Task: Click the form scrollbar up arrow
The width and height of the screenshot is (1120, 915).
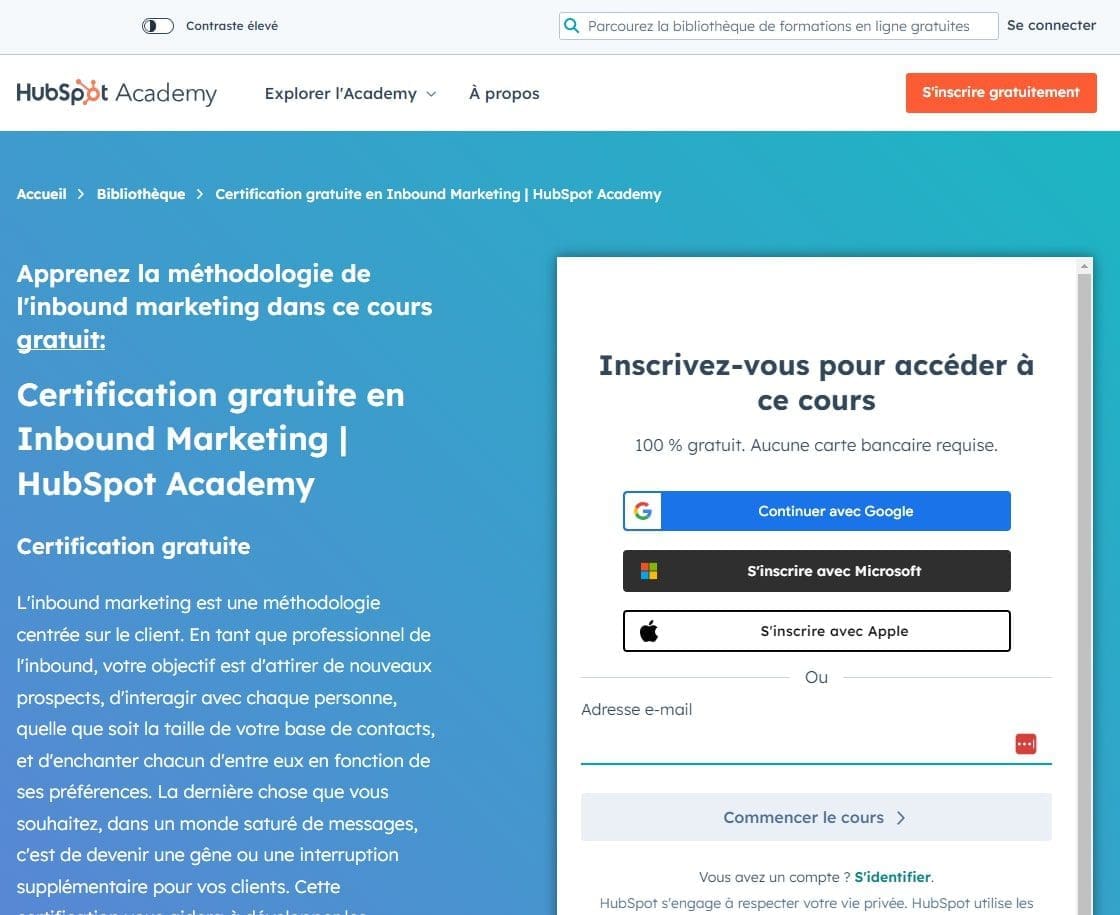Action: [1084, 266]
